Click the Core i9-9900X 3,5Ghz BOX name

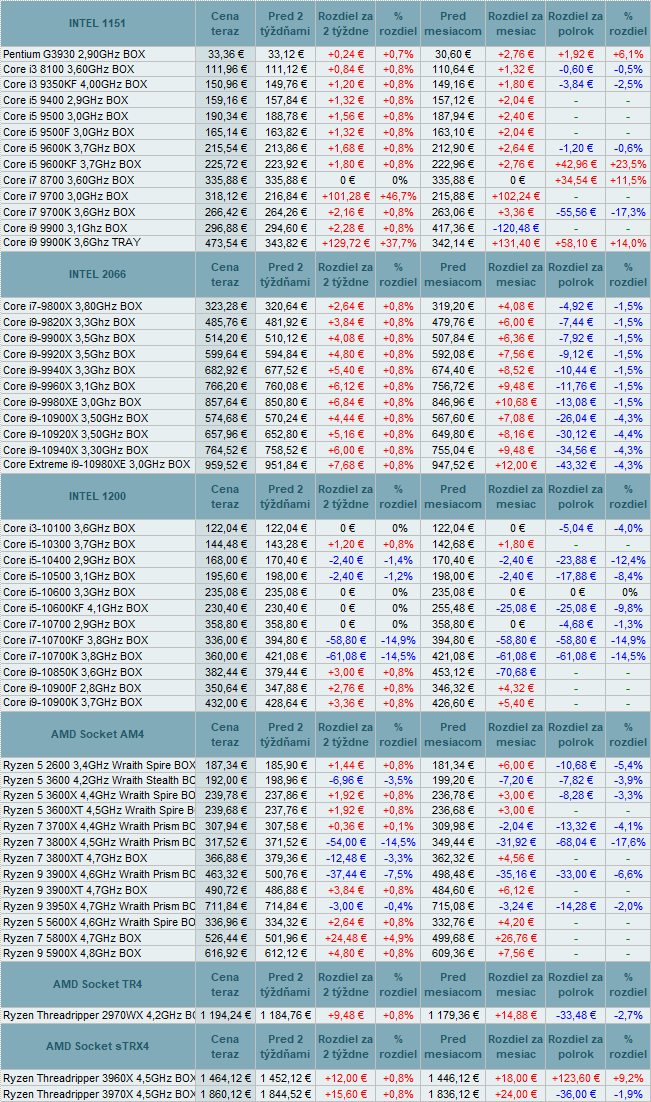69,338
